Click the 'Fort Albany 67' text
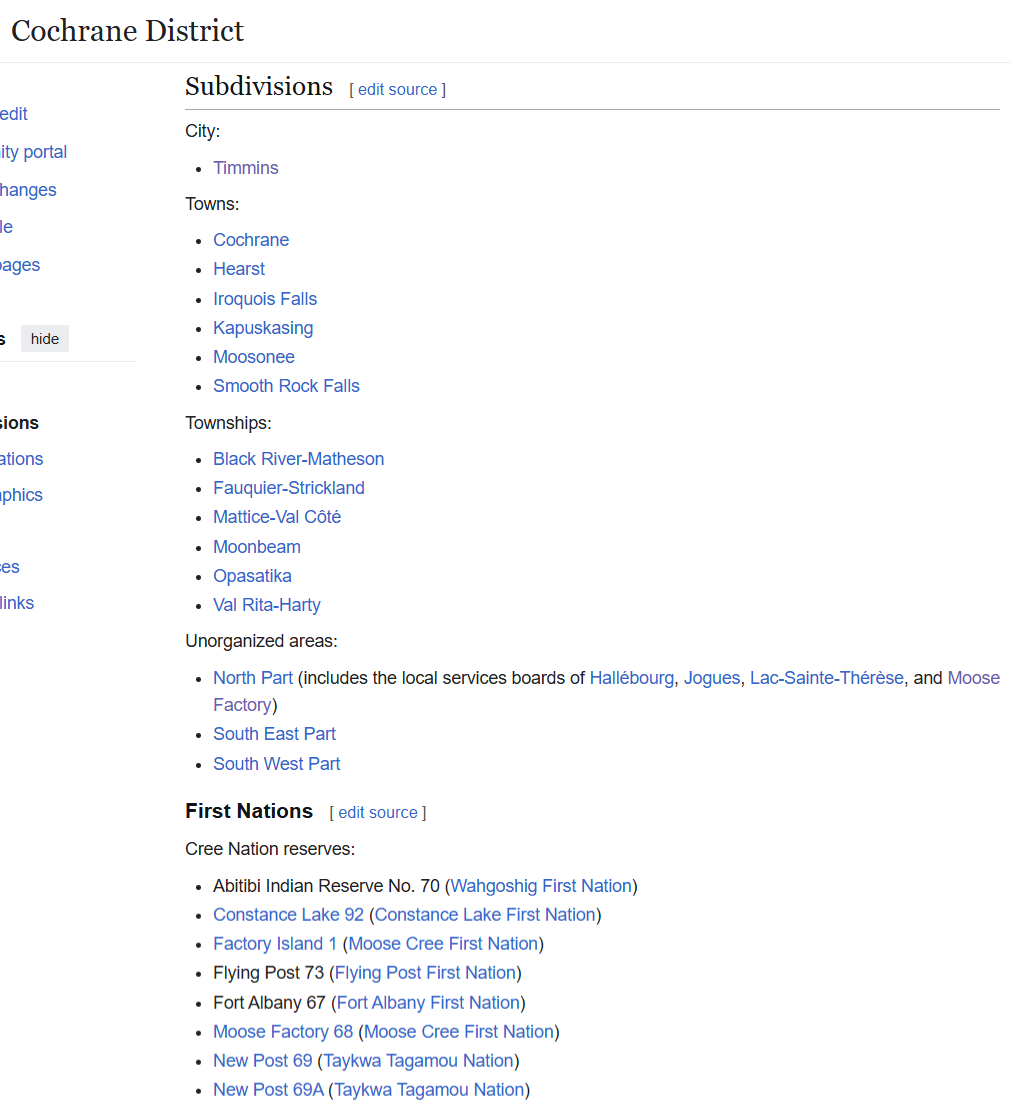This screenshot has height=1118, width=1011. [269, 1002]
